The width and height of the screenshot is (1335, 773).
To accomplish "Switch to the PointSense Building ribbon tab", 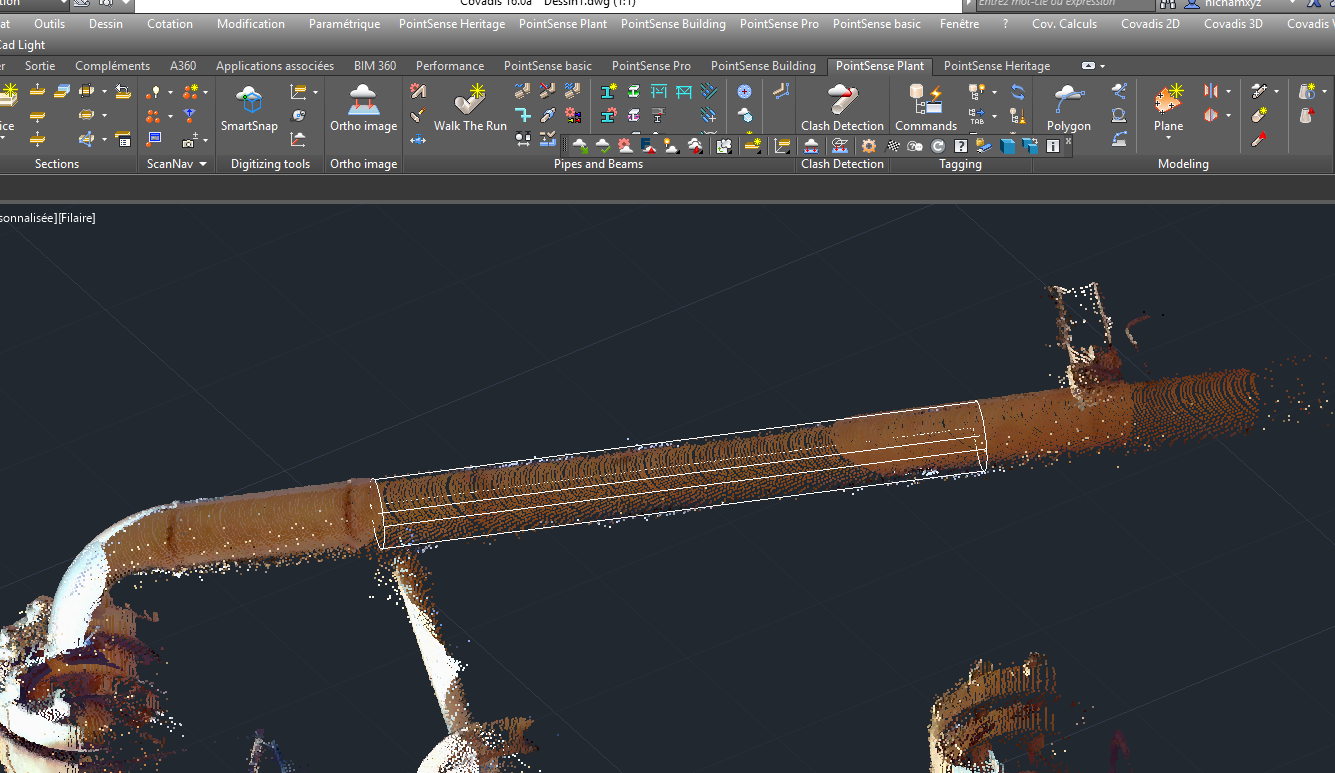I will (x=763, y=65).
